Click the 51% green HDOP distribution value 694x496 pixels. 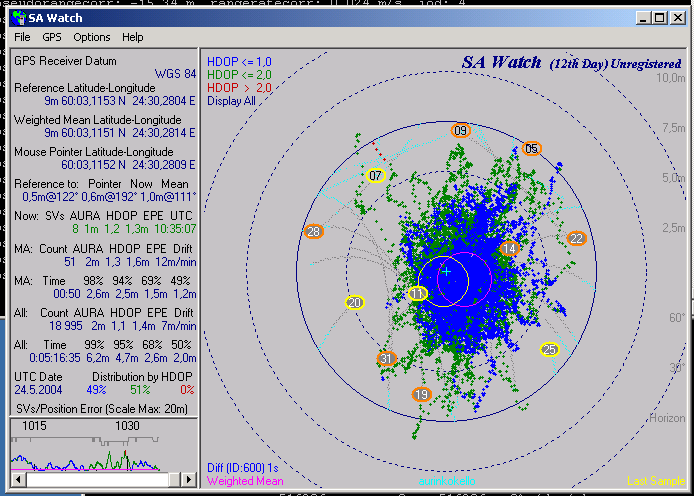coord(140,390)
